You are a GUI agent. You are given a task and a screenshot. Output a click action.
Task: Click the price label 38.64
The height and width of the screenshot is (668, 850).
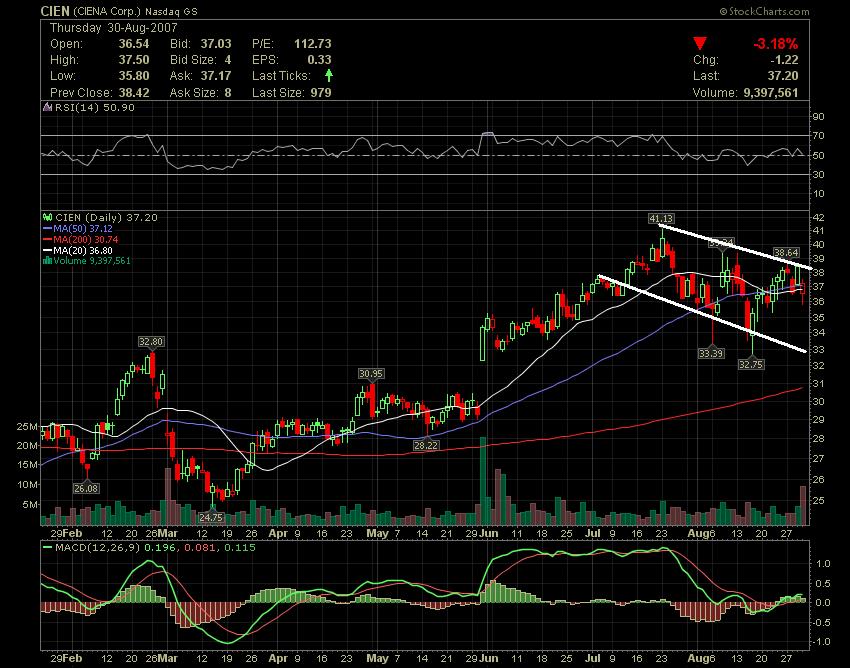pos(786,252)
